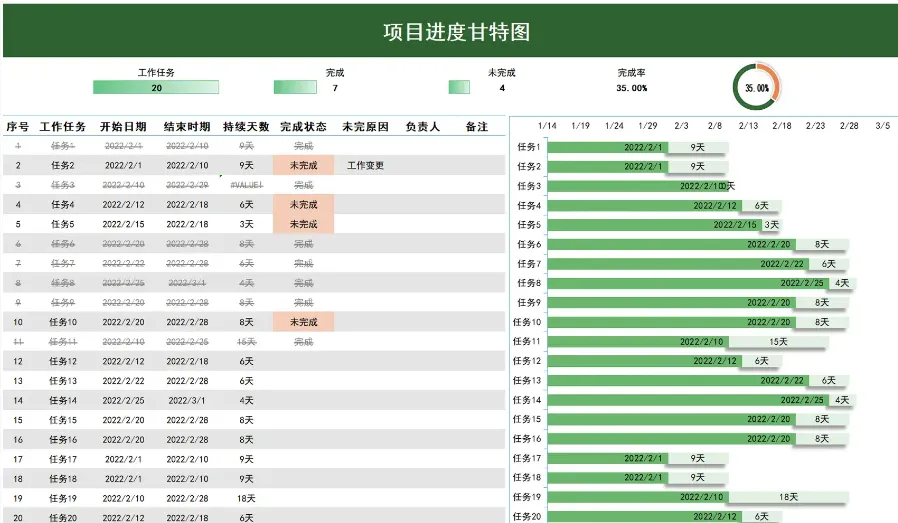Click the 任务17 label in the Gantt chart
Image resolution: width=898 pixels, height=523 pixels.
(x=527, y=458)
